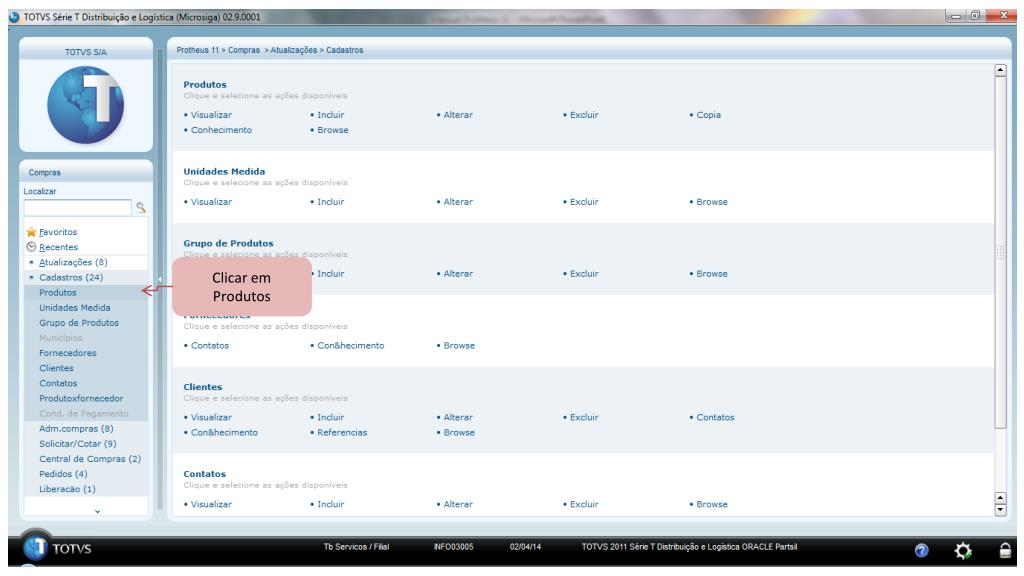Select Fornecedores in the sidebar tree
Image resolution: width=1024 pixels, height=576 pixels.
[x=67, y=353]
